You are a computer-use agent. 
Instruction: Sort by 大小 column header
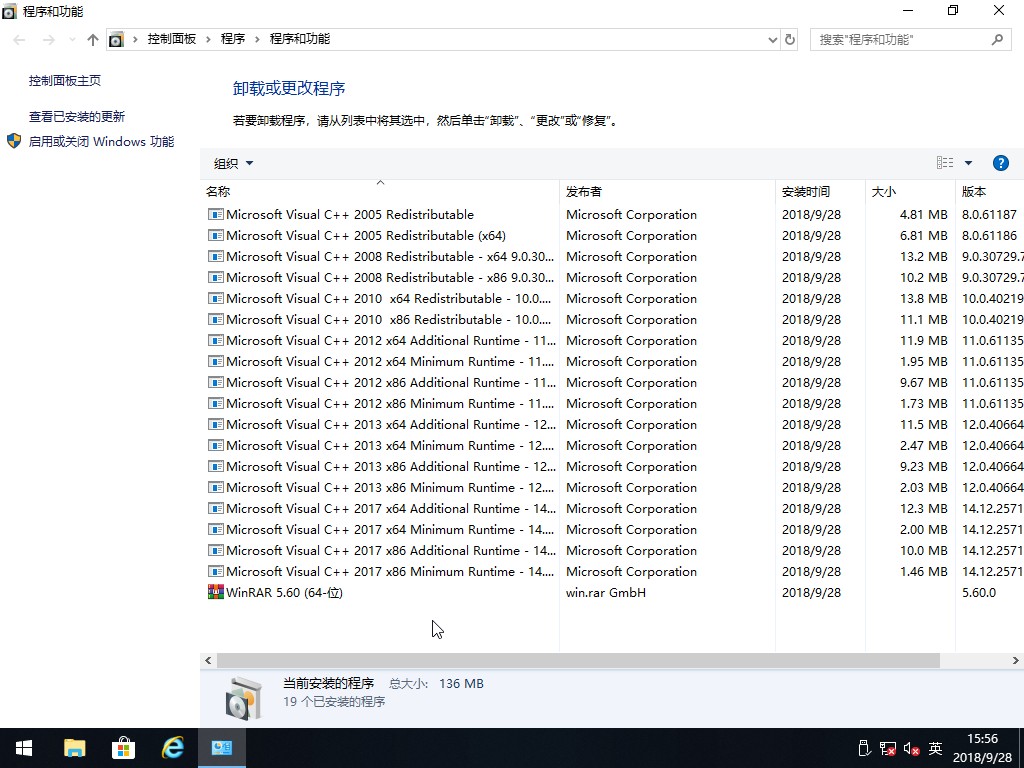[x=910, y=191]
